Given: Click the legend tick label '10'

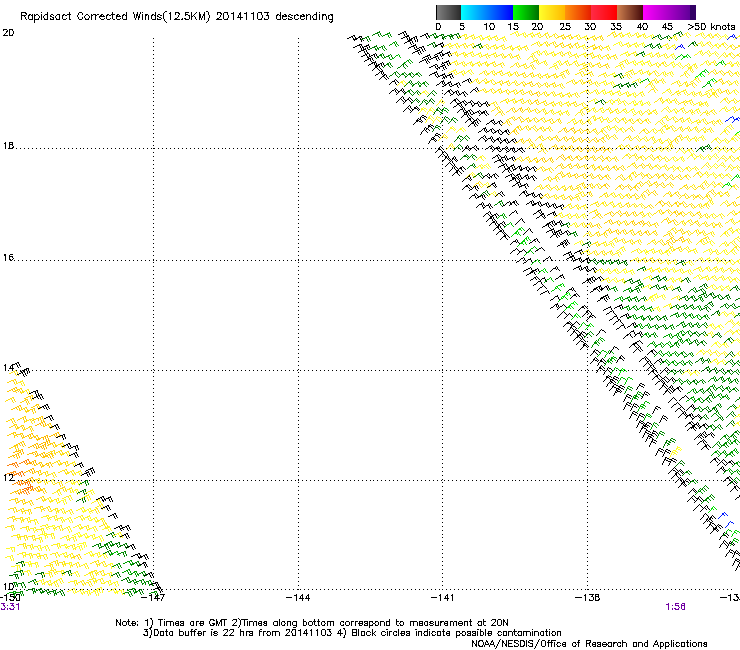Looking at the screenshot, I should point(489,27).
